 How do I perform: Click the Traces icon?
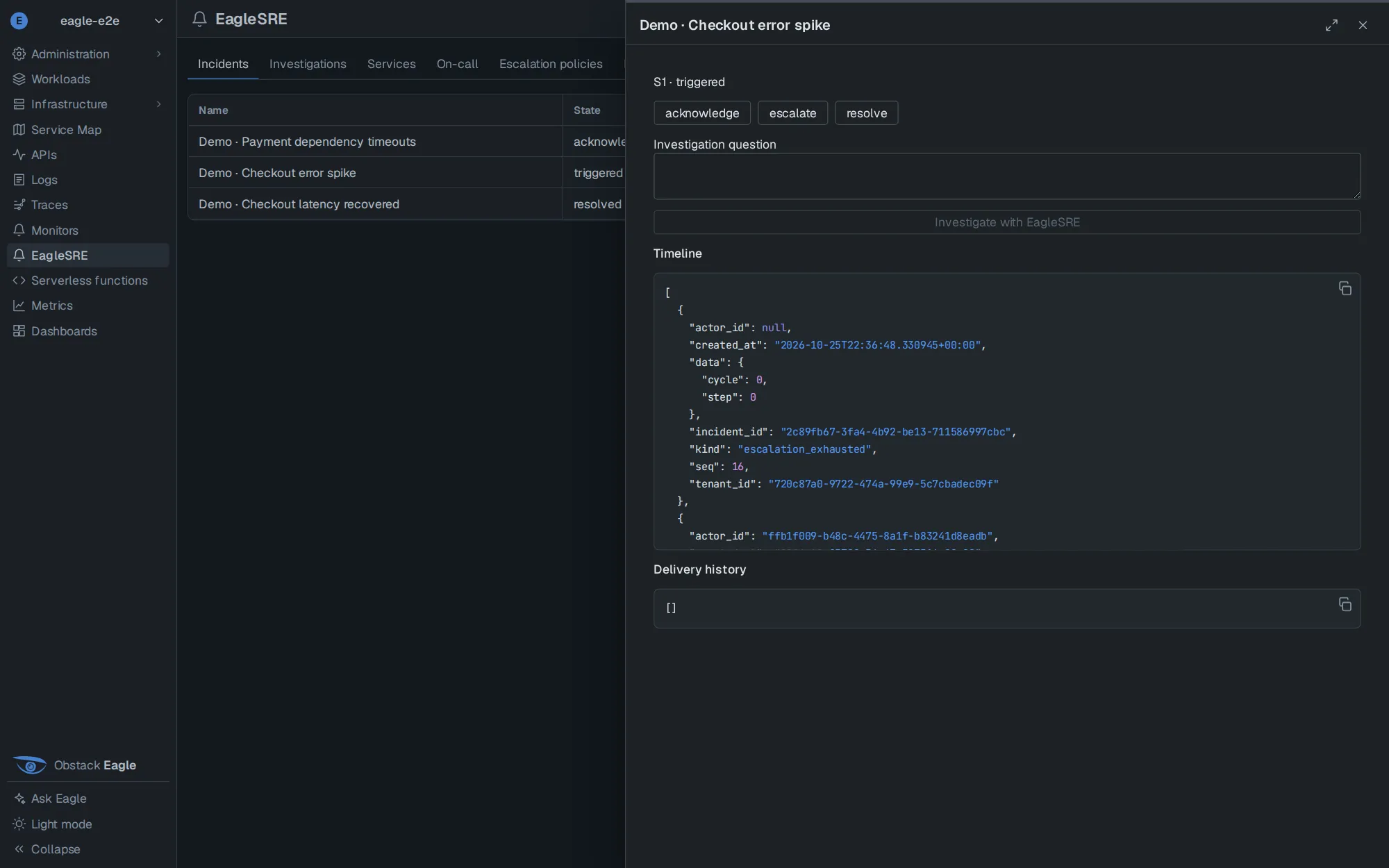point(19,205)
